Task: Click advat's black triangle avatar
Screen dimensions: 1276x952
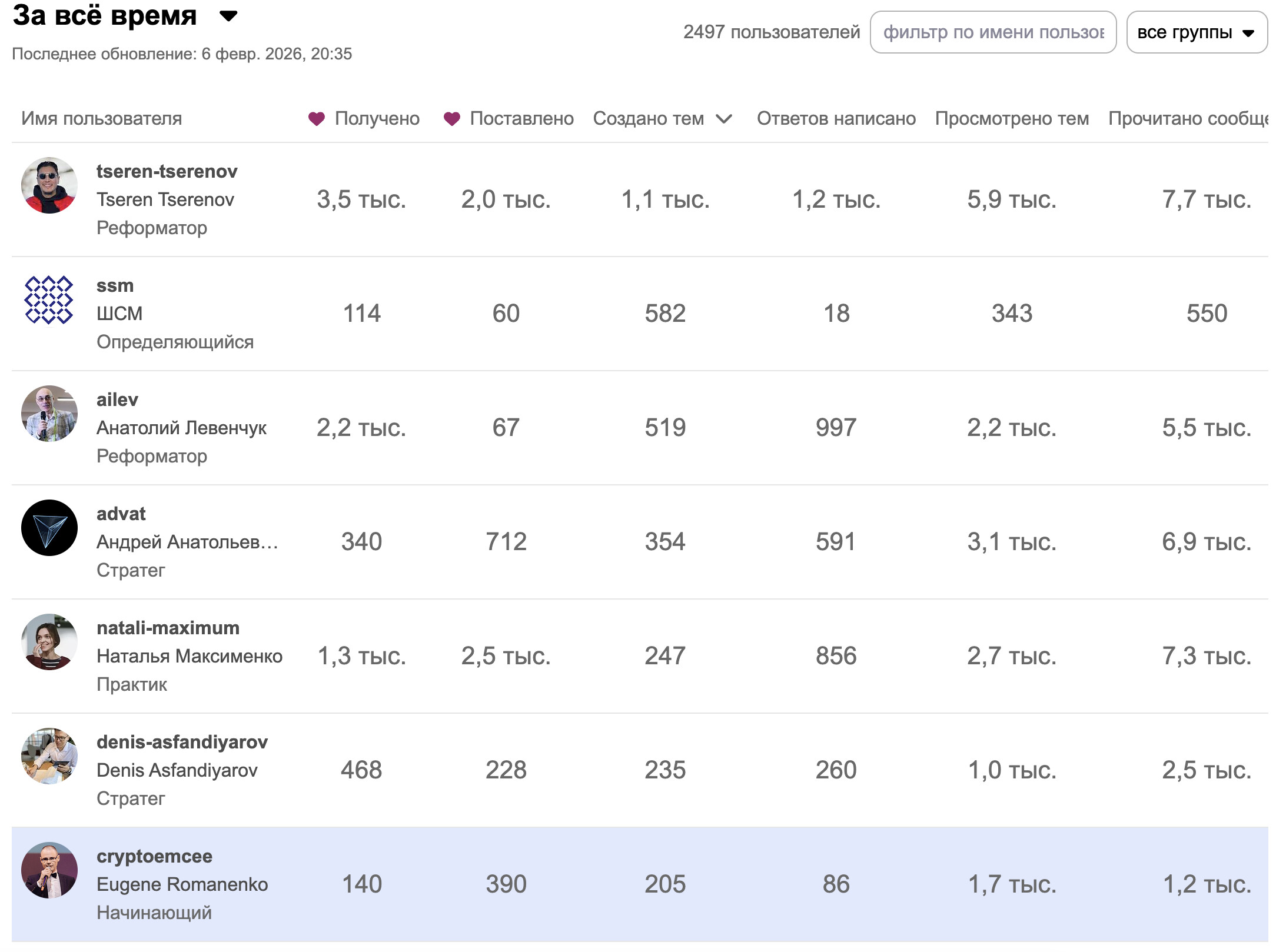Action: (x=49, y=528)
